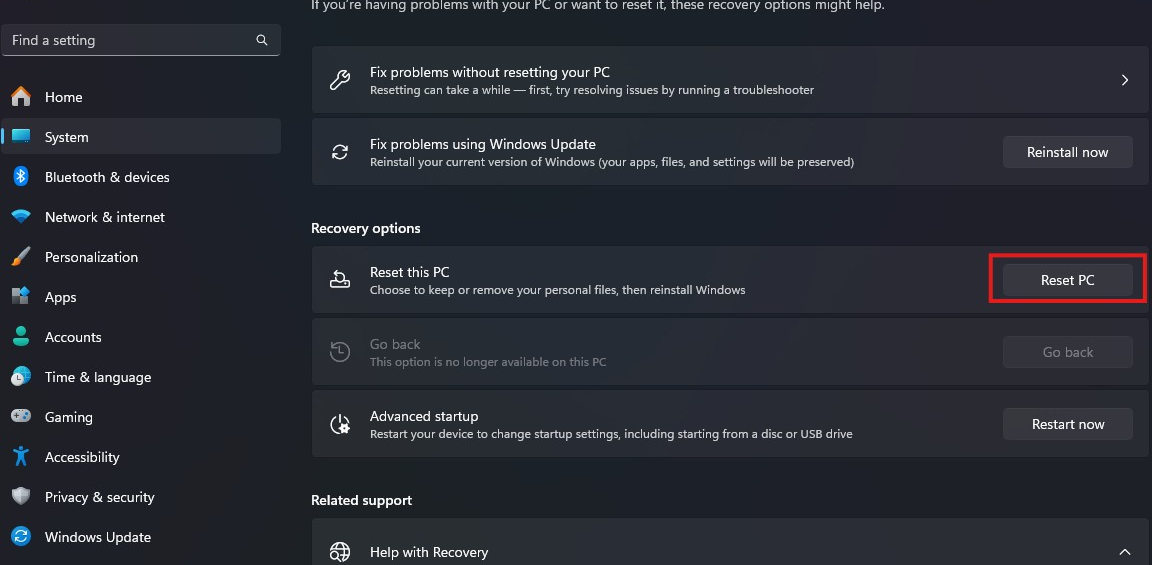Click the Apps icon in sidebar
The height and width of the screenshot is (565, 1152).
(x=21, y=297)
